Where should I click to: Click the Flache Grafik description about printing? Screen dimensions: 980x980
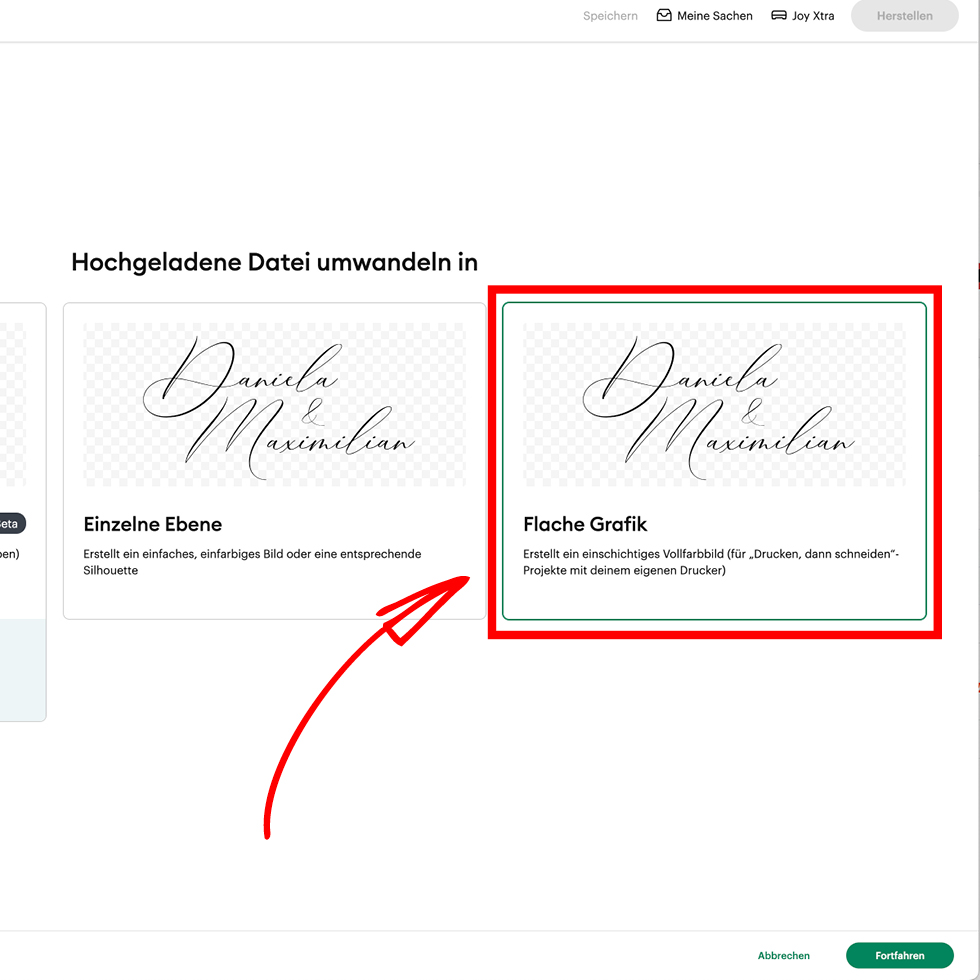point(710,562)
